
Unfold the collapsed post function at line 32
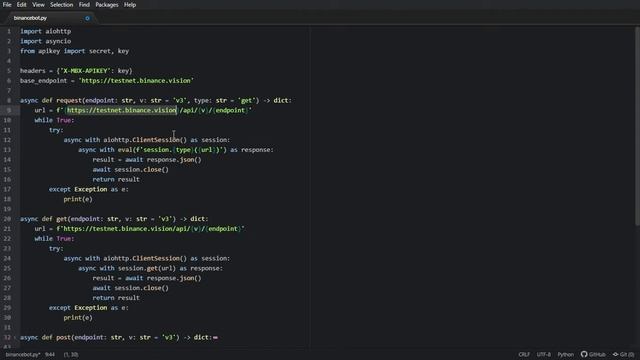15,338
